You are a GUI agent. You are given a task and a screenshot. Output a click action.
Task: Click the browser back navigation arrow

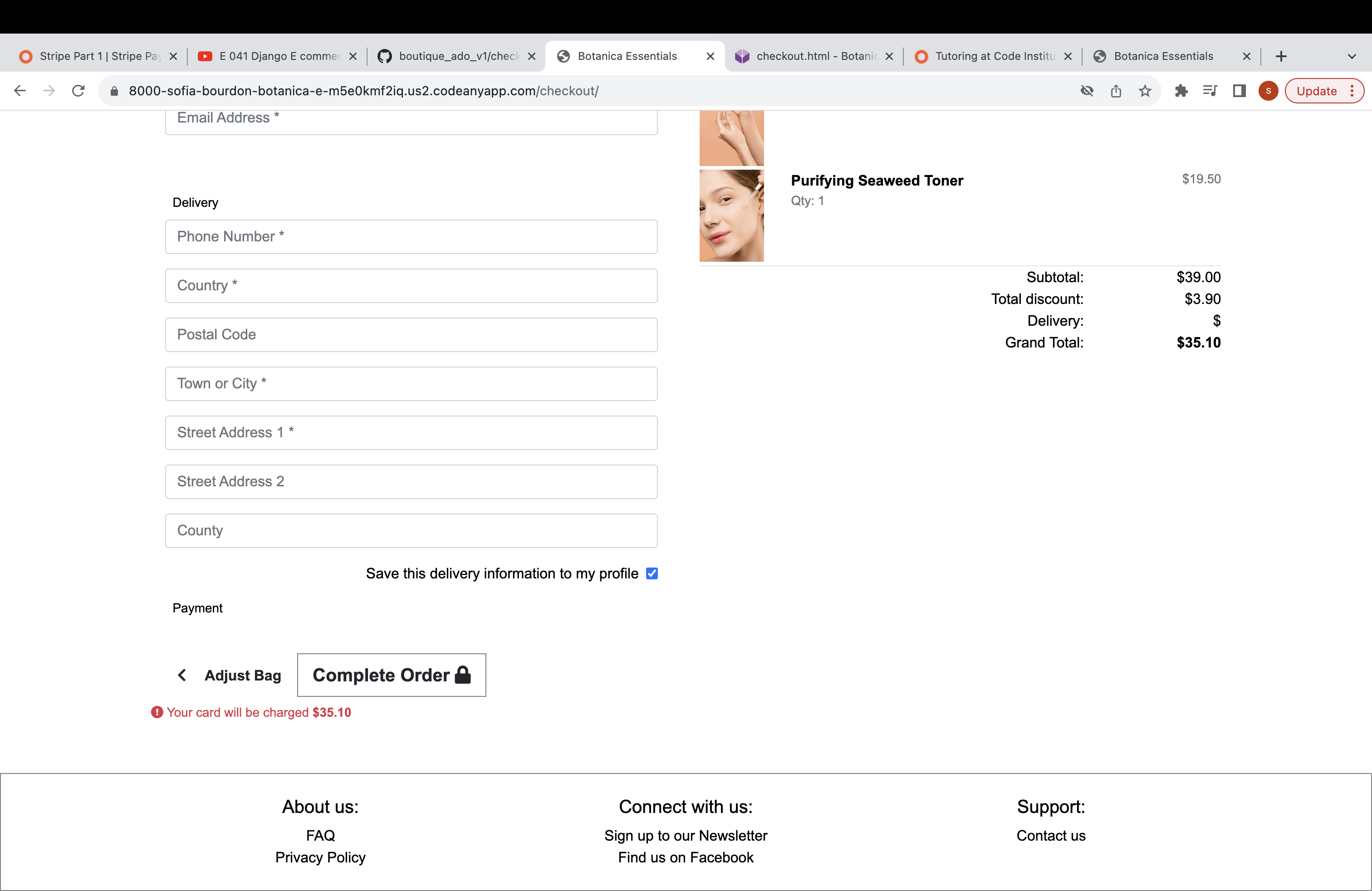[20, 90]
